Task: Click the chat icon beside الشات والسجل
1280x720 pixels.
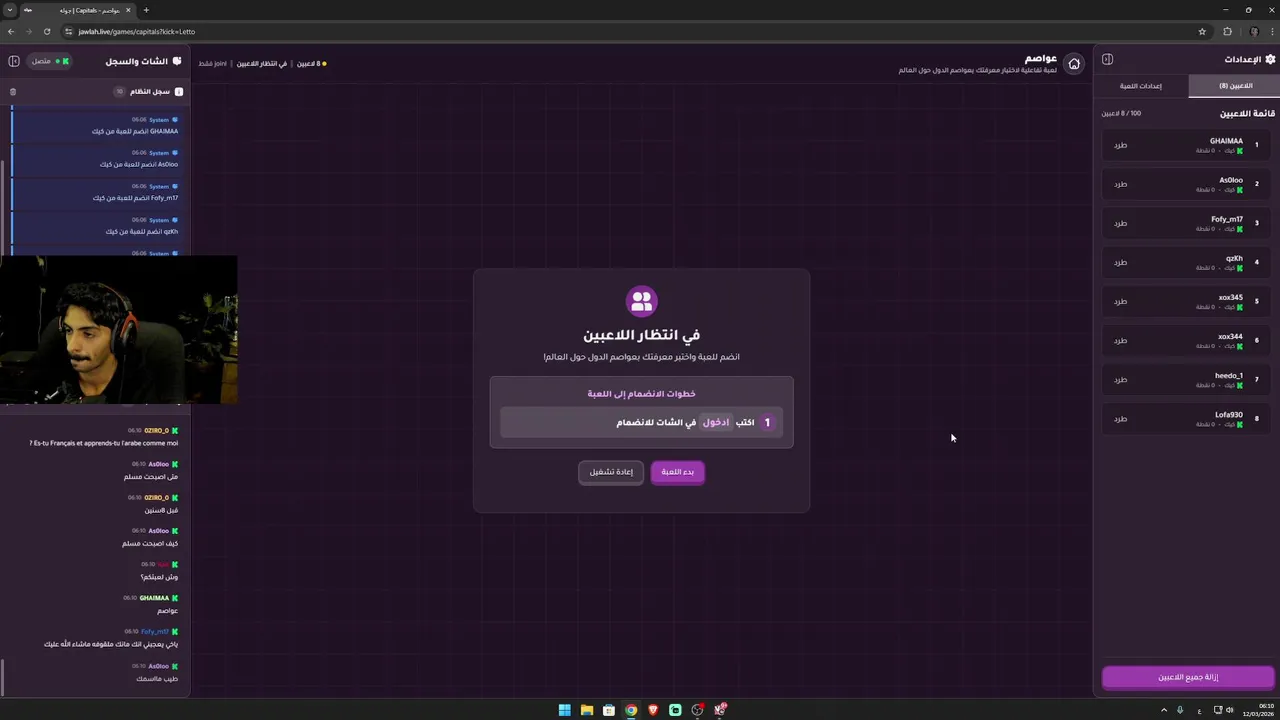Action: point(177,61)
